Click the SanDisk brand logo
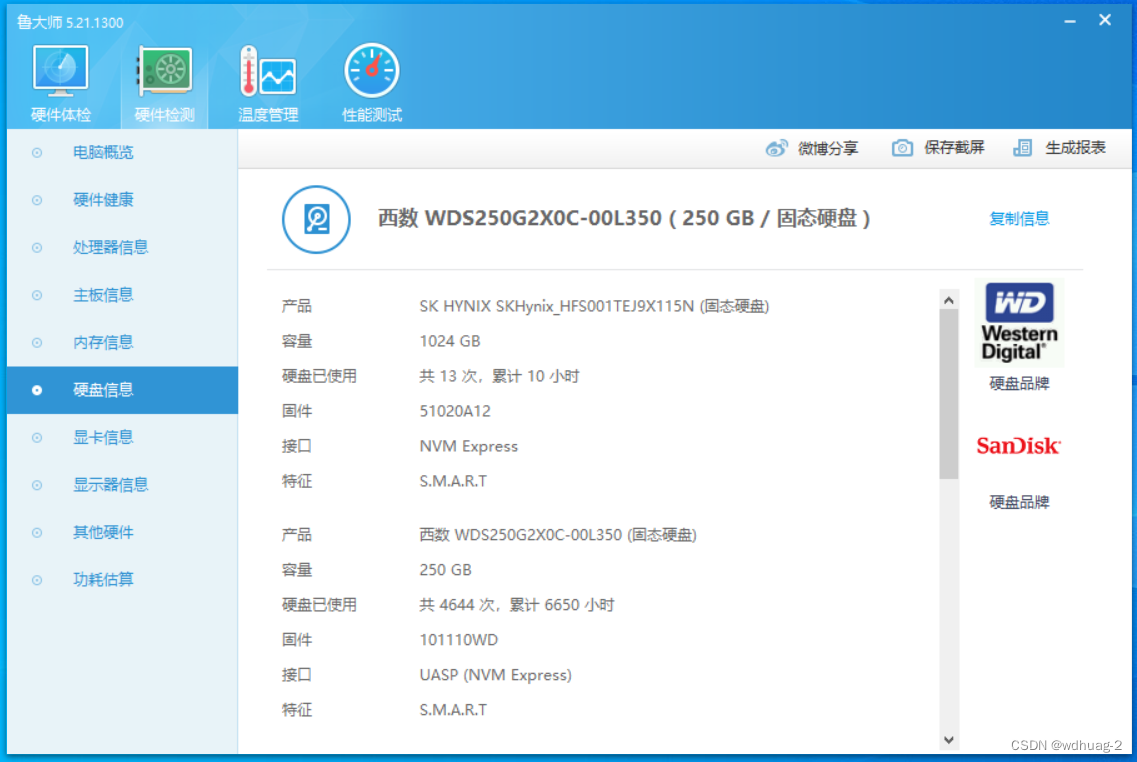Viewport: 1137px width, 762px height. click(x=1018, y=445)
